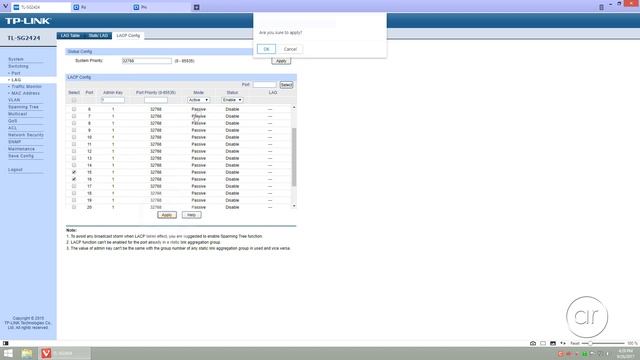Check the box for port 8
The height and width of the screenshot is (360, 640).
[74, 123]
